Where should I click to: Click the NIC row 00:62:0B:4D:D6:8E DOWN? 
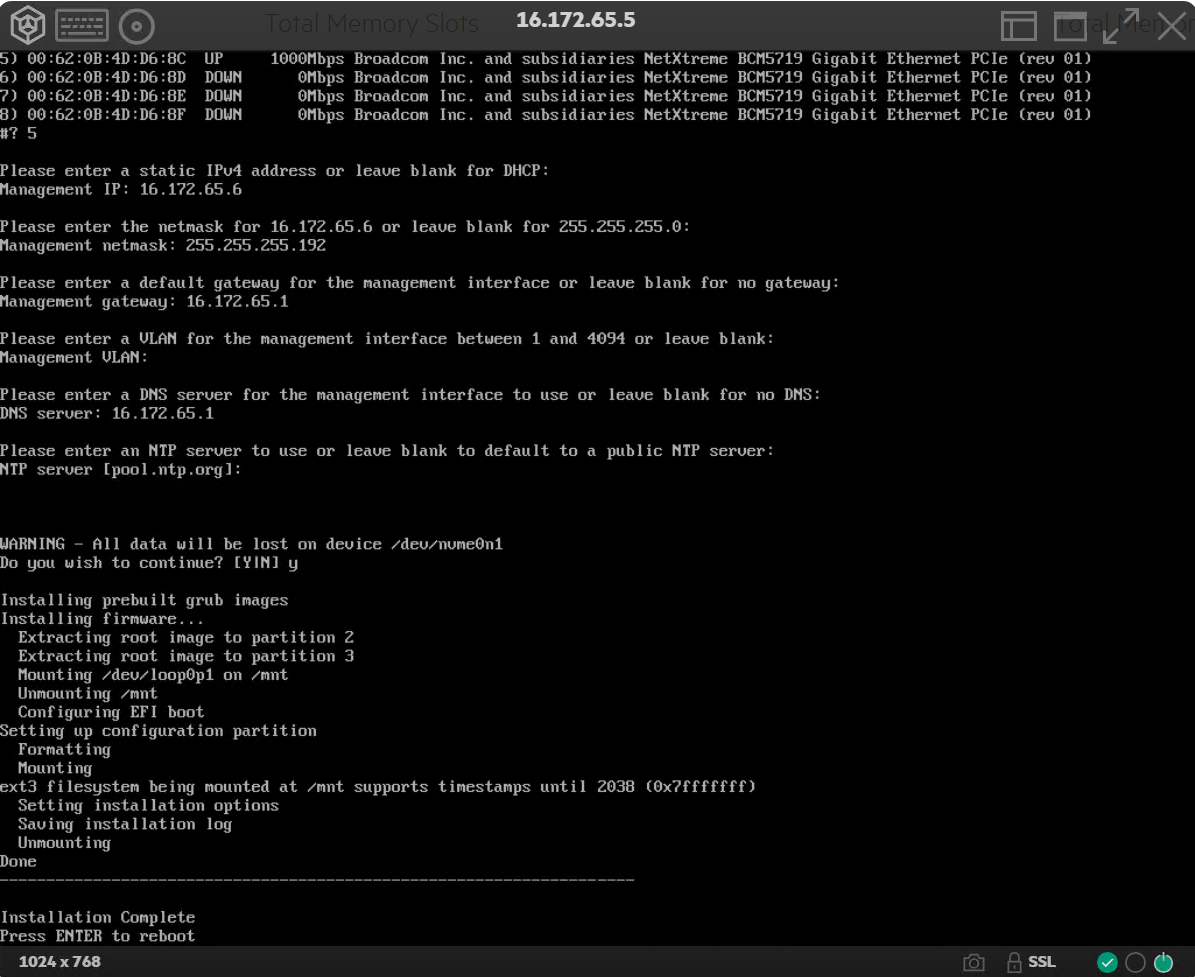point(546,96)
